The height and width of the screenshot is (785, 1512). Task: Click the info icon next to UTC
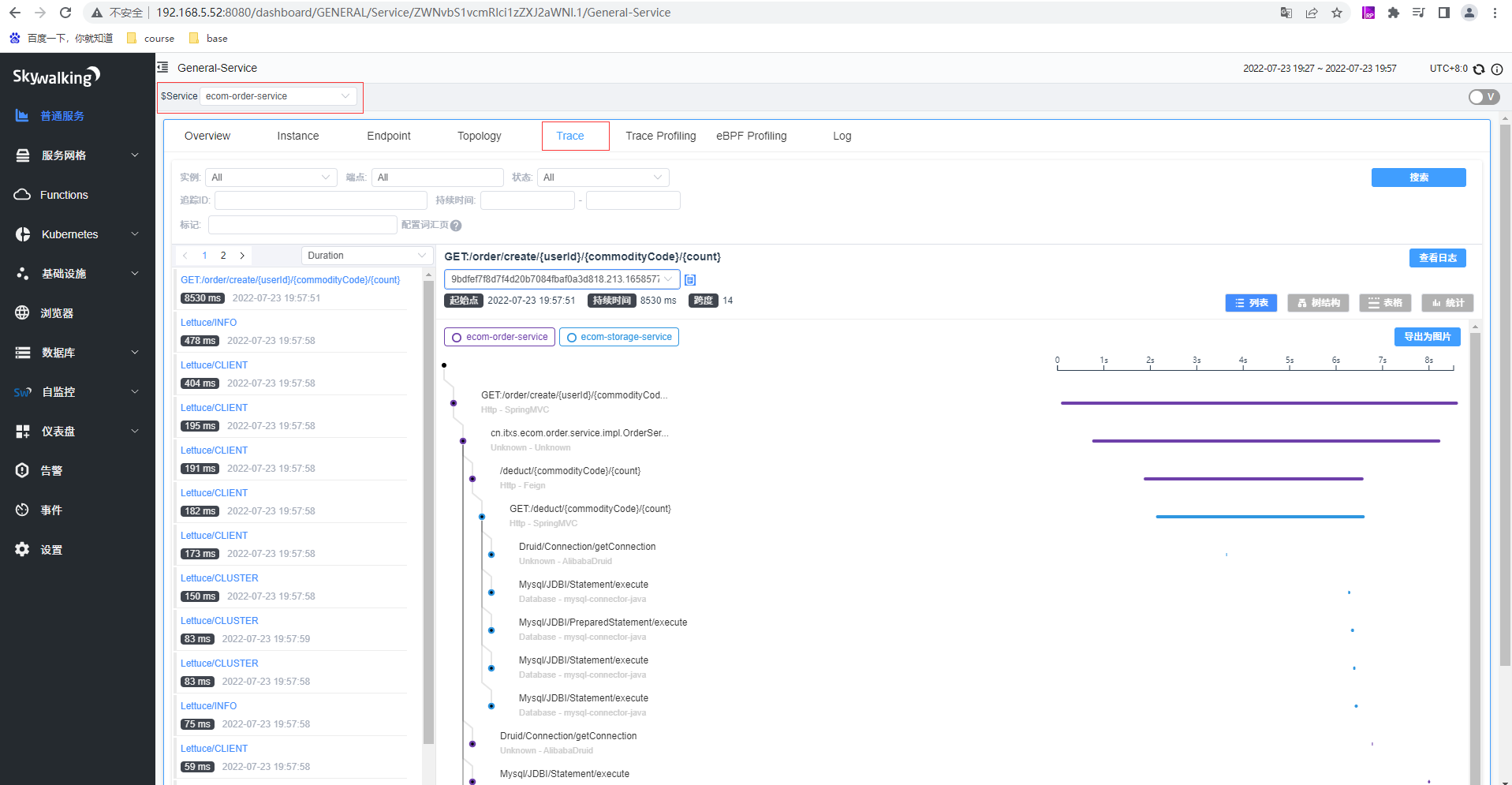click(x=1497, y=69)
